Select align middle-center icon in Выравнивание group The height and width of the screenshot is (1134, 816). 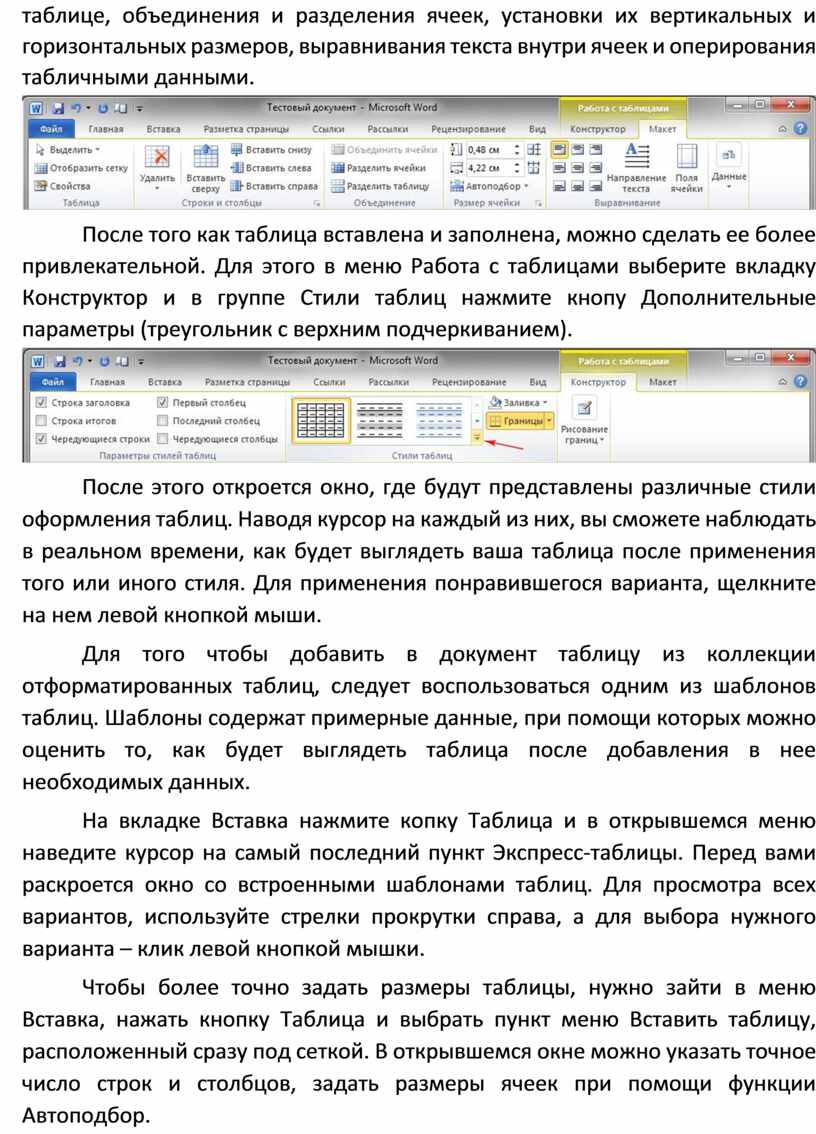click(x=577, y=168)
